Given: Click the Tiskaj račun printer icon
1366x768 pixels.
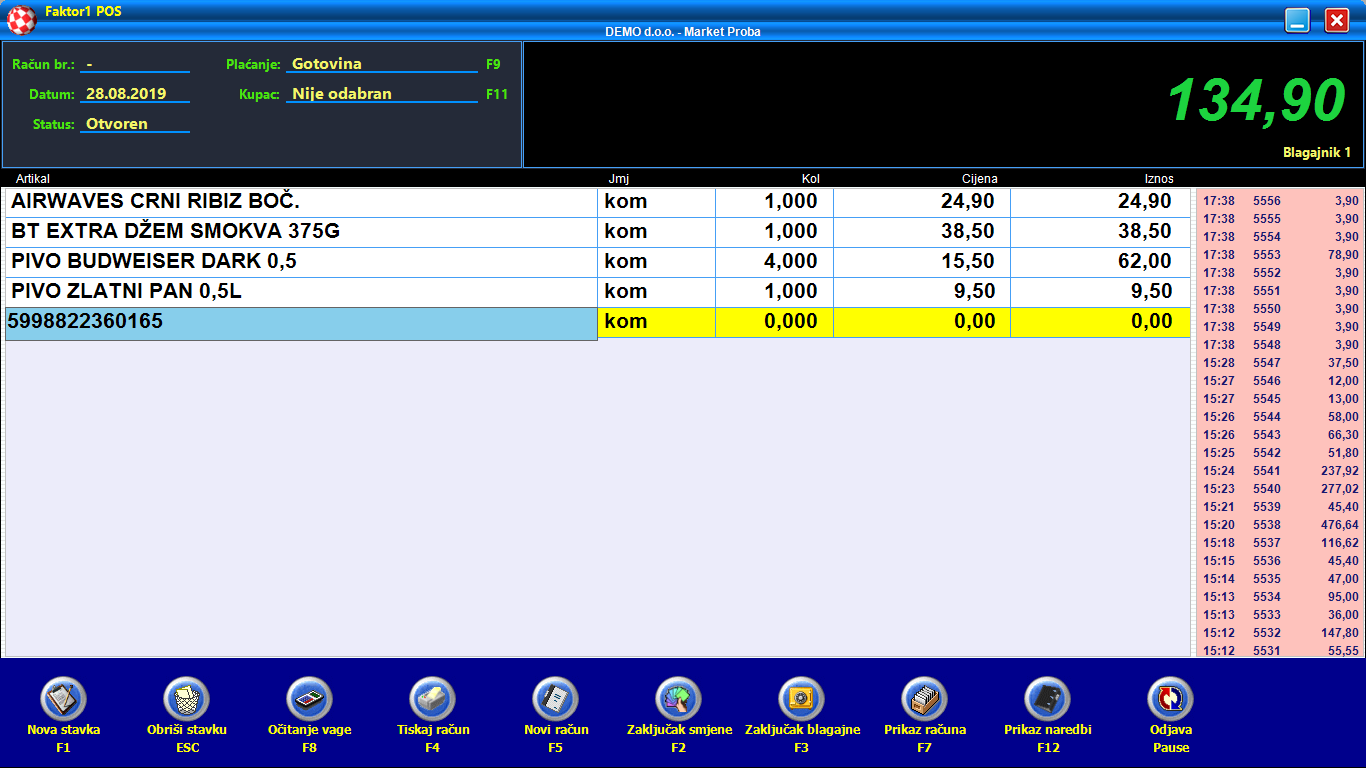Looking at the screenshot, I should tap(433, 699).
